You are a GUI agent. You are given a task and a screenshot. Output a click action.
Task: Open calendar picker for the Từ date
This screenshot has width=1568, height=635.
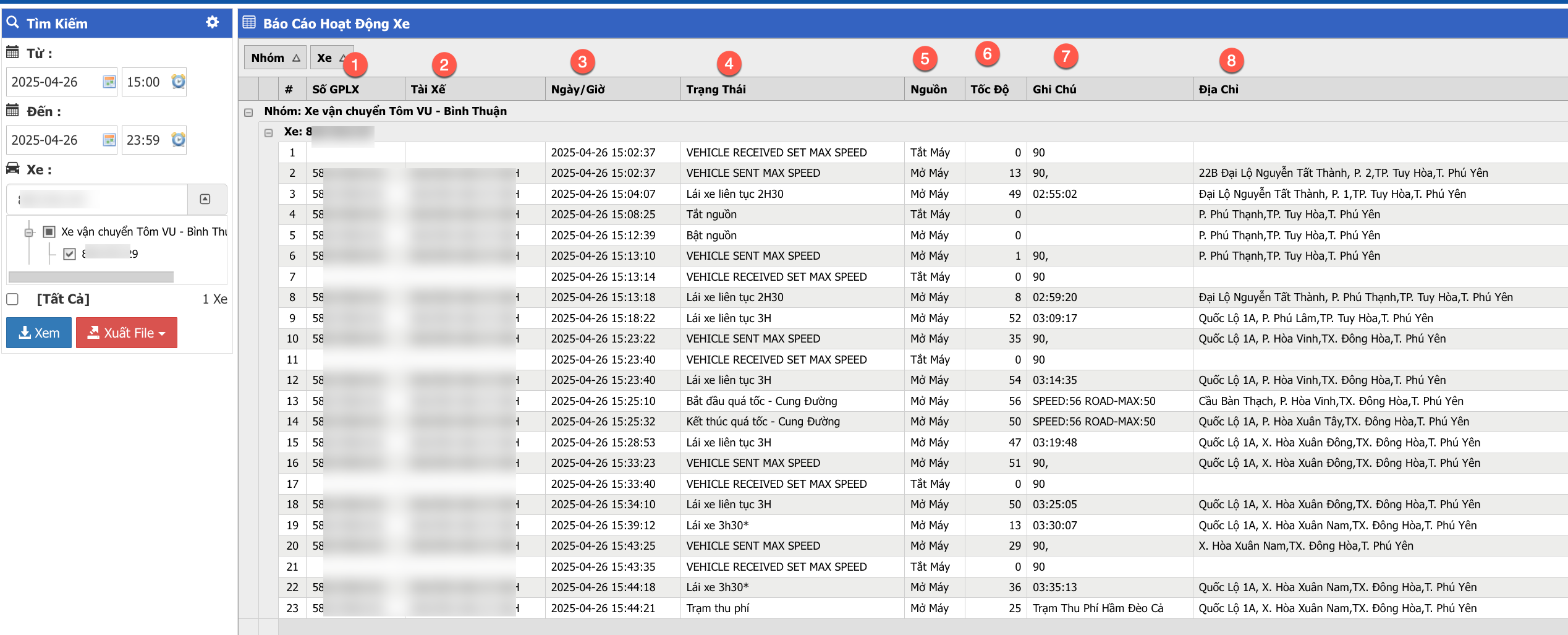[109, 82]
